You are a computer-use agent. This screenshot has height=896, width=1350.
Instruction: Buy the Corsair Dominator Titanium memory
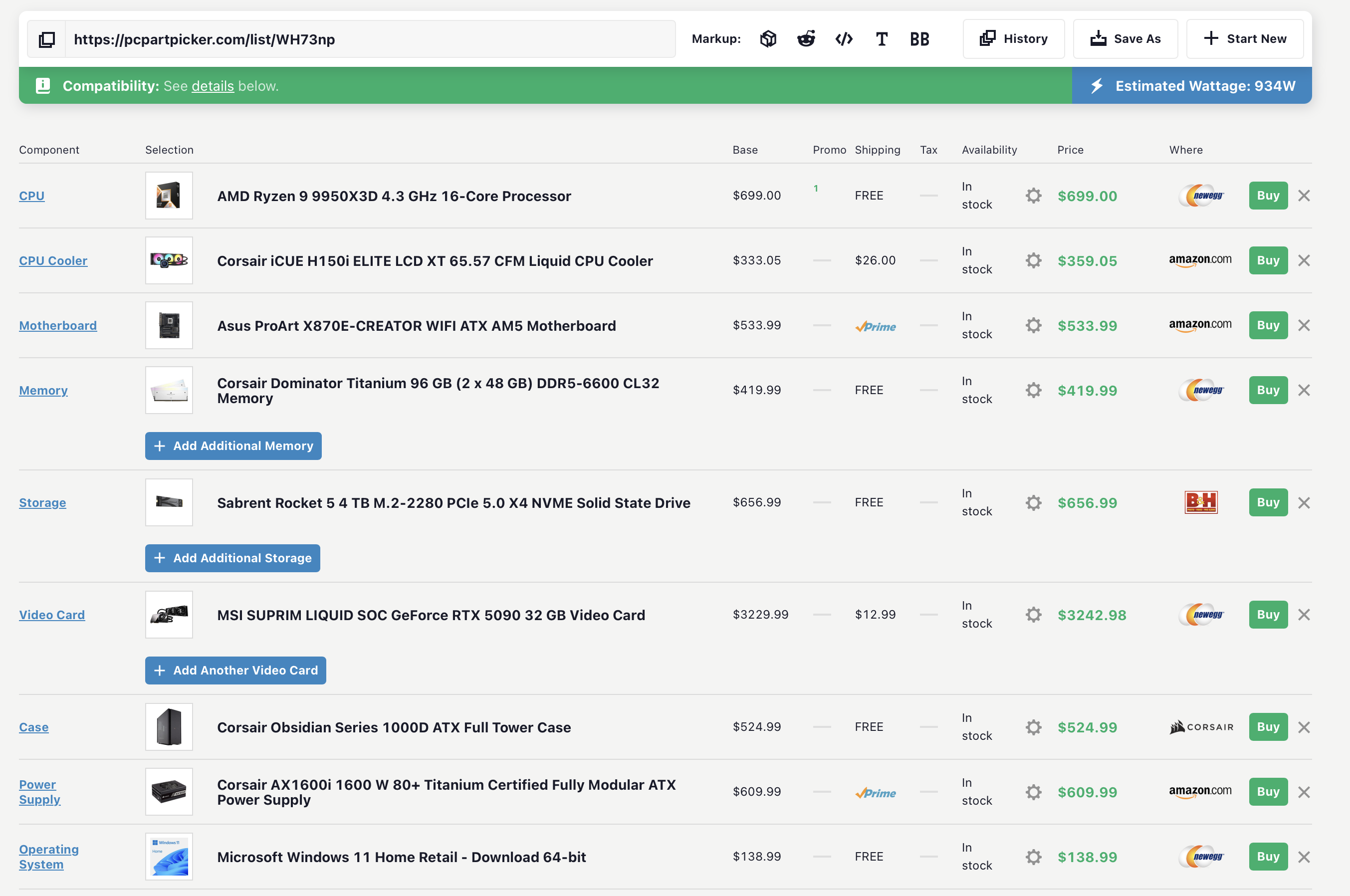(1268, 390)
